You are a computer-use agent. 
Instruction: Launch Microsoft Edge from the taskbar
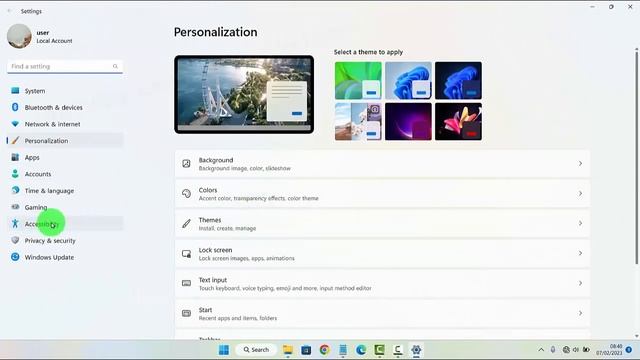[361, 350]
